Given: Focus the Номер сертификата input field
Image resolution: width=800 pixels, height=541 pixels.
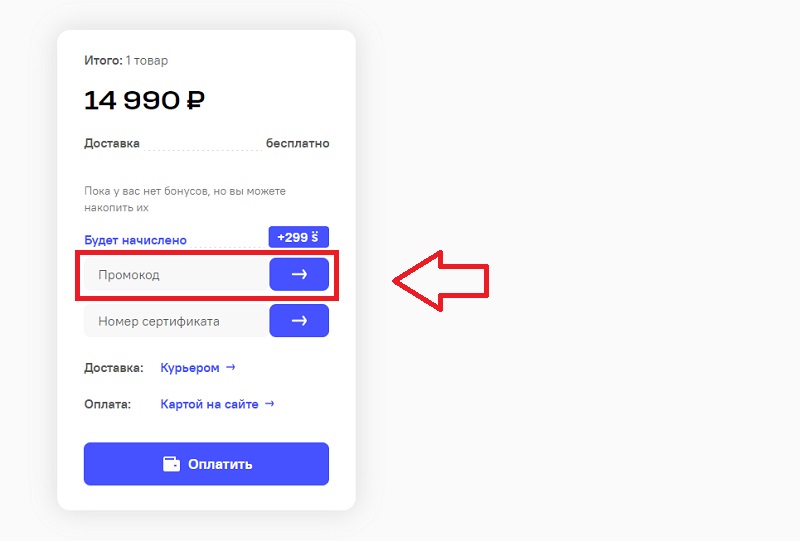Looking at the screenshot, I should 176,321.
